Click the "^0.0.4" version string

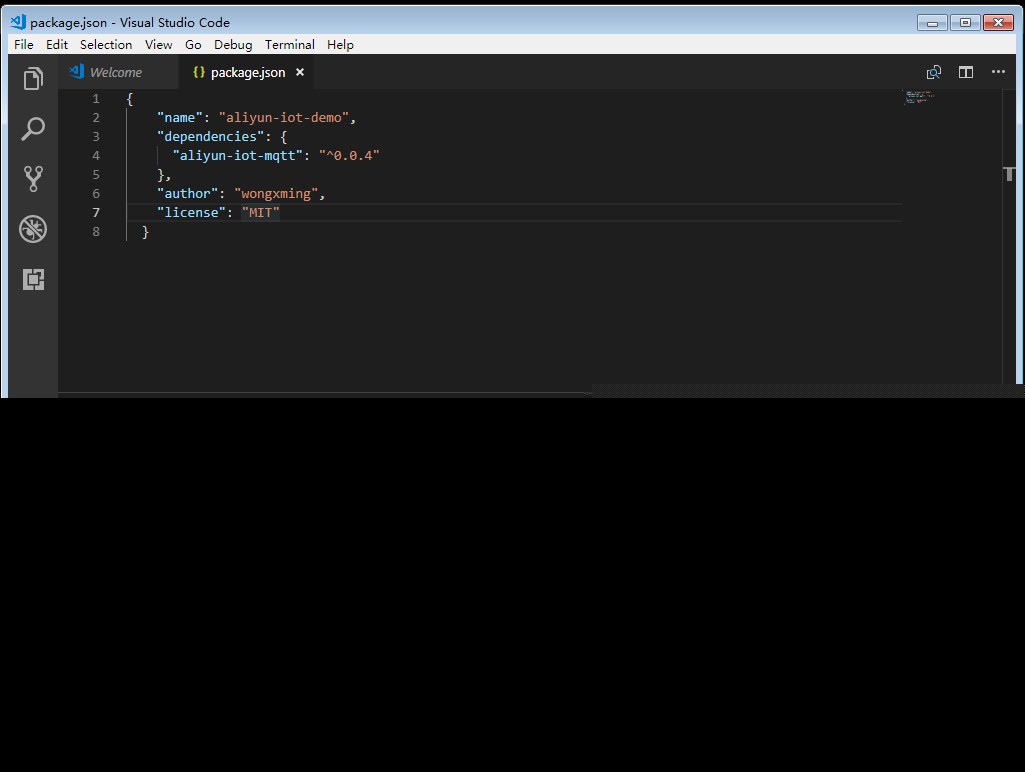pyautogui.click(x=349, y=156)
